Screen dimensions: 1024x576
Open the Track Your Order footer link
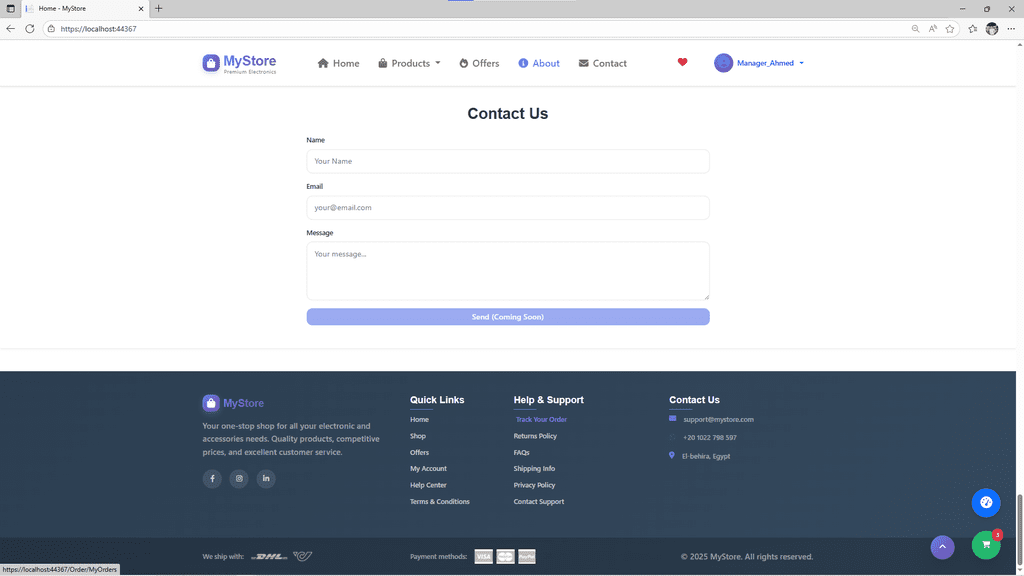click(541, 419)
